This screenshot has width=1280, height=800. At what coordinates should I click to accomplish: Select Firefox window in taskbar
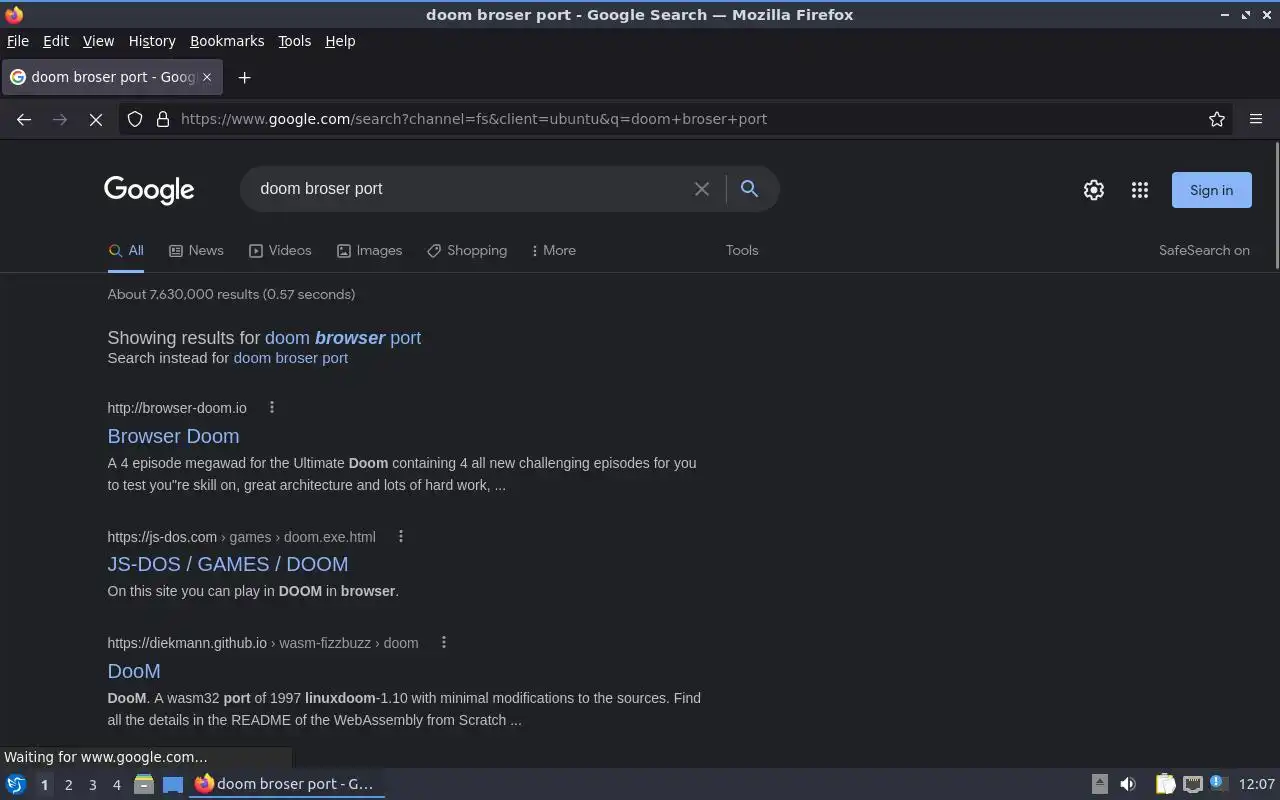tap(287, 784)
